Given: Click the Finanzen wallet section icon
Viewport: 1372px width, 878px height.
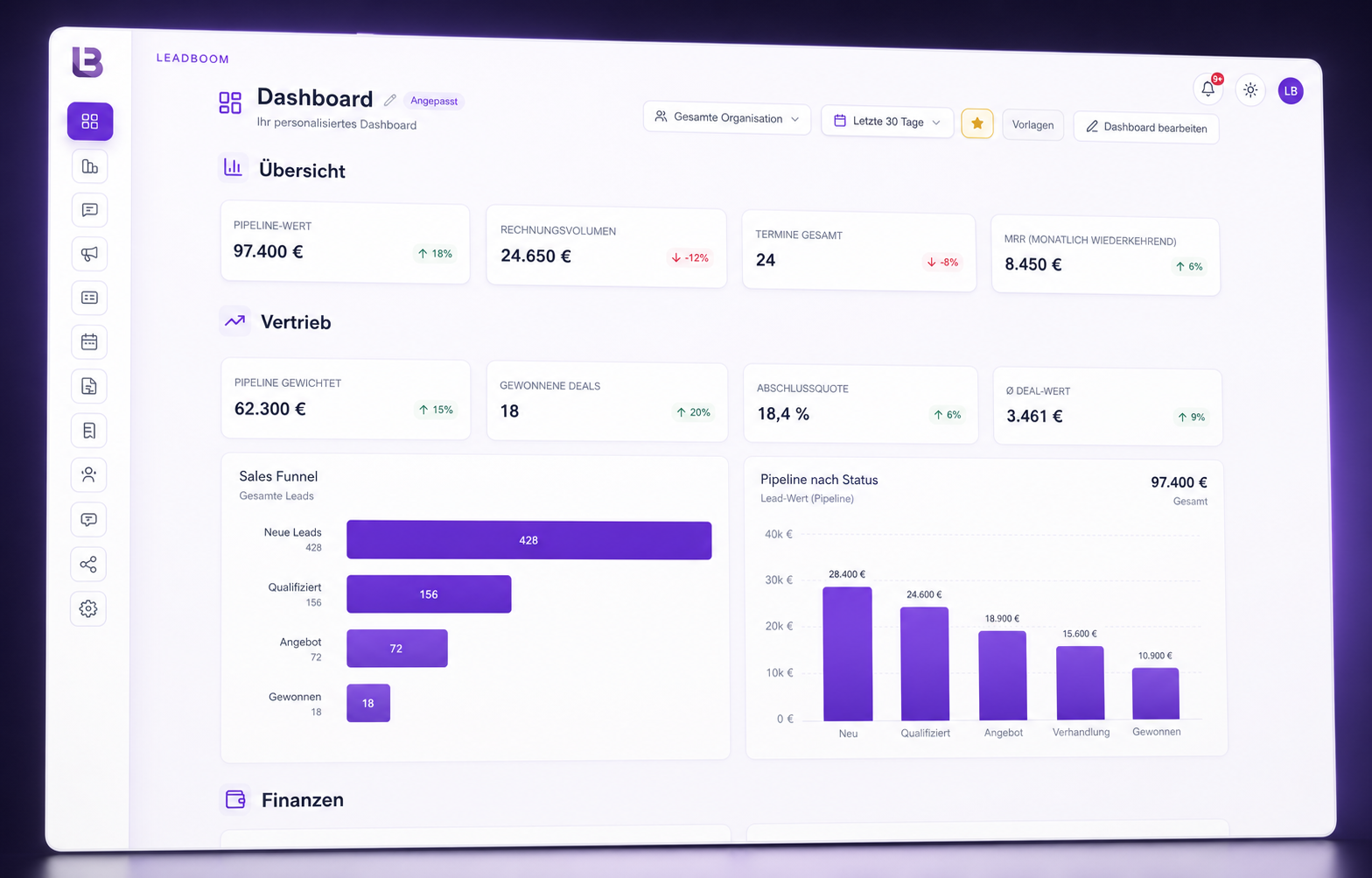Looking at the screenshot, I should pos(235,798).
